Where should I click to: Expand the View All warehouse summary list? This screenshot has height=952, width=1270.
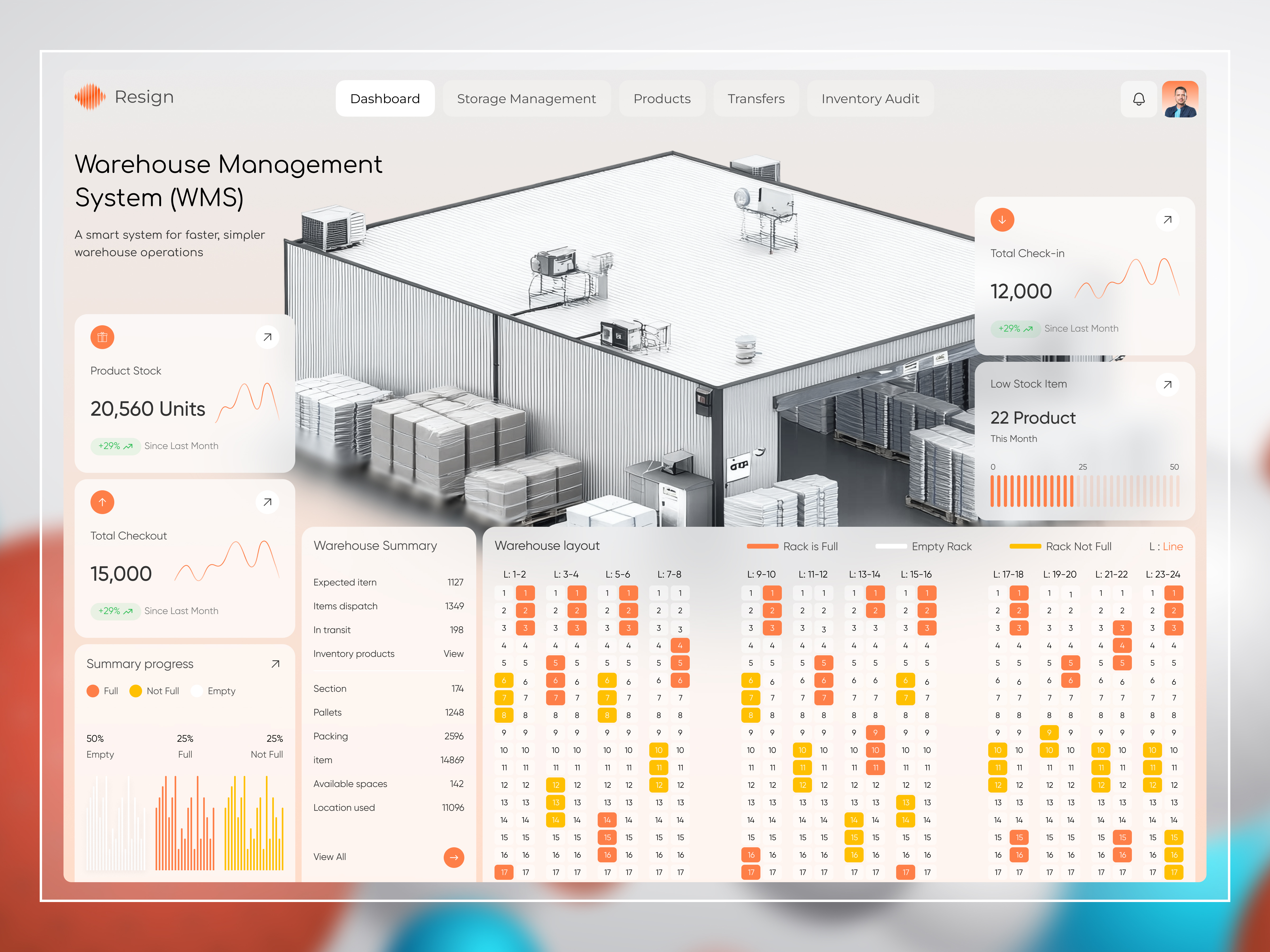click(x=453, y=857)
